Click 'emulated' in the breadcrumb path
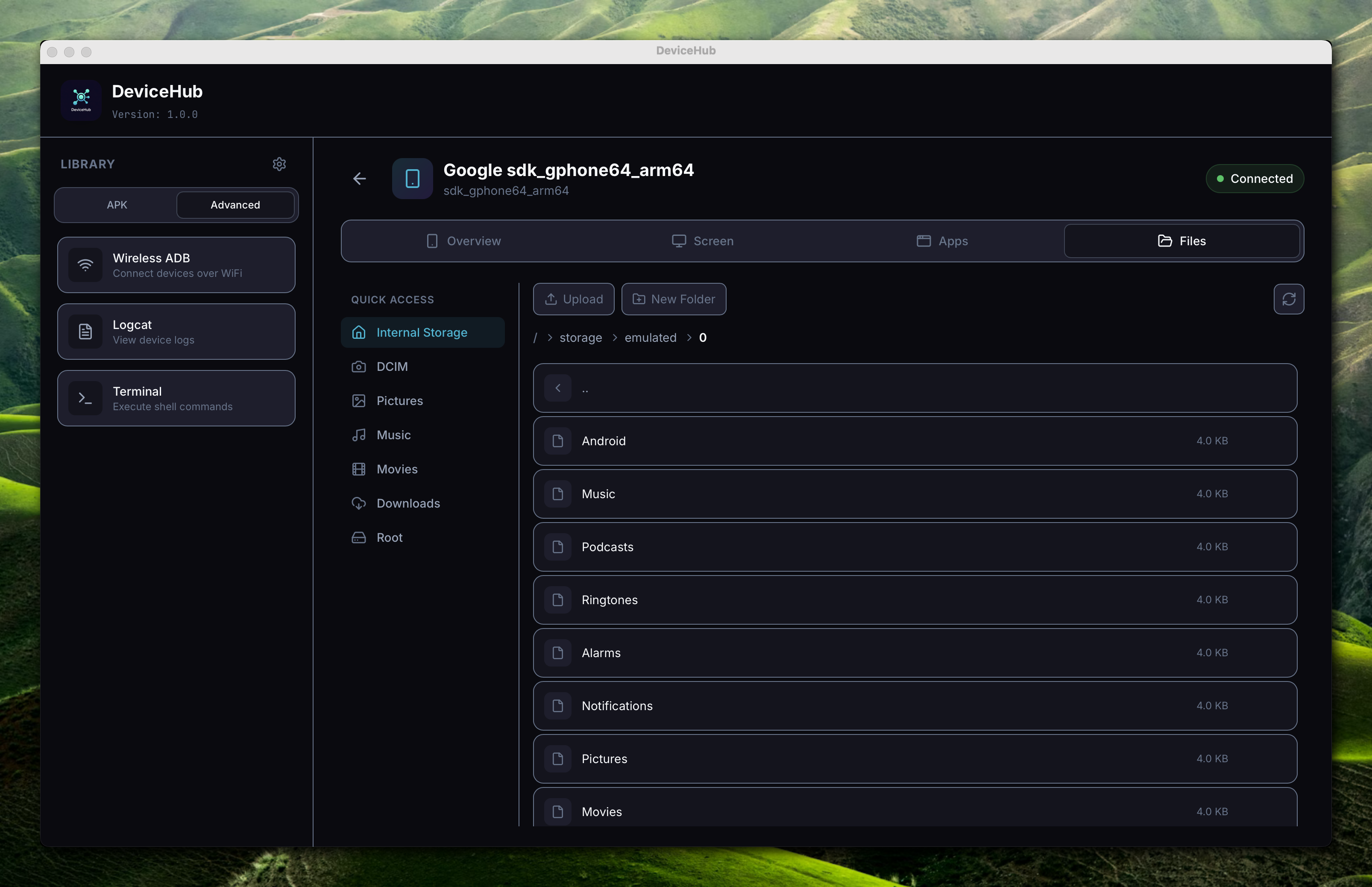 [650, 338]
